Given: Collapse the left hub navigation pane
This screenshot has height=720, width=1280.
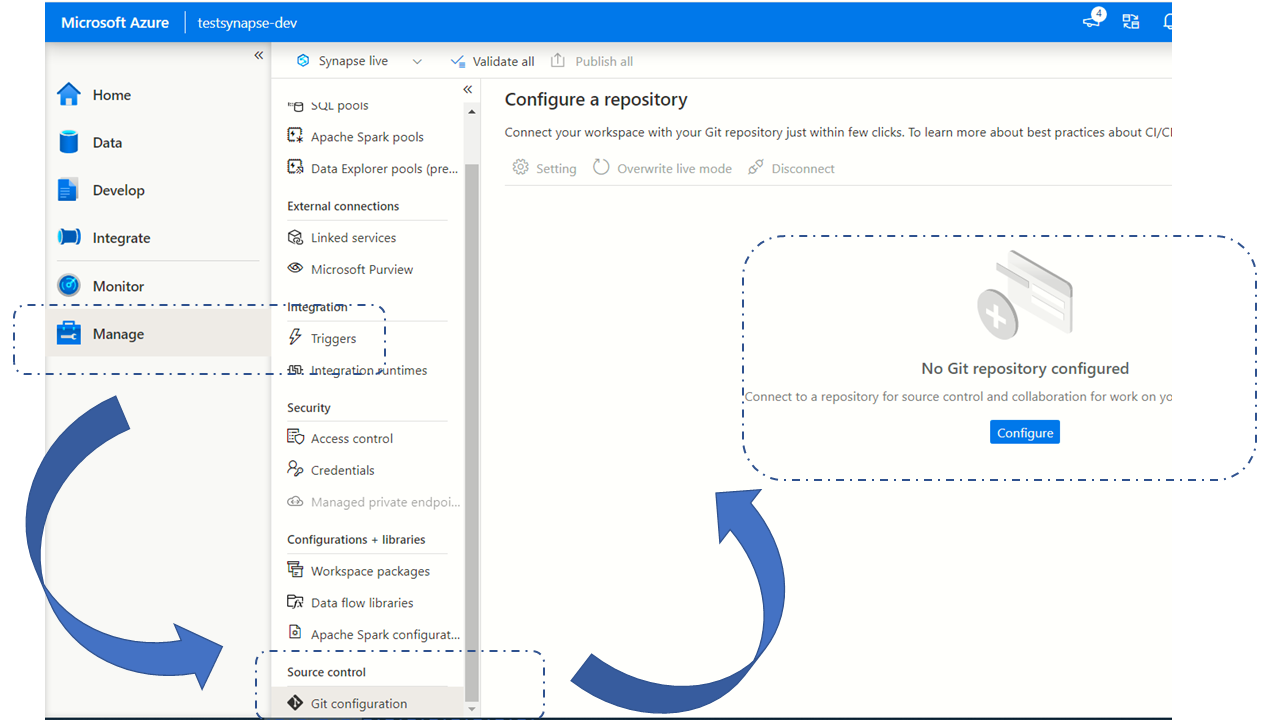Looking at the screenshot, I should (x=258, y=56).
